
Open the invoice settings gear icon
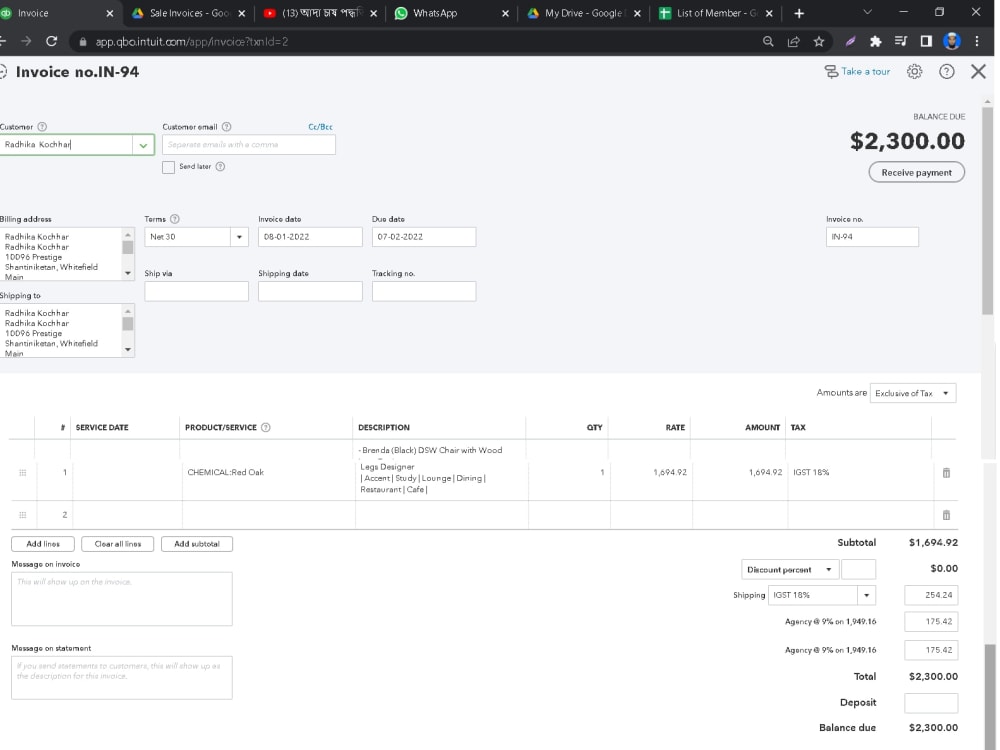914,71
